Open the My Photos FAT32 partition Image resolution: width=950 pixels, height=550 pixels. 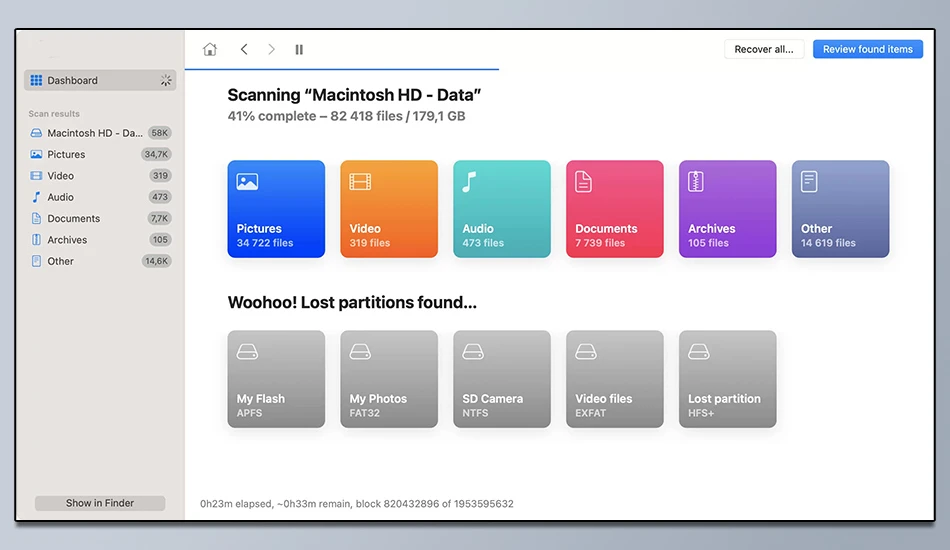click(389, 379)
